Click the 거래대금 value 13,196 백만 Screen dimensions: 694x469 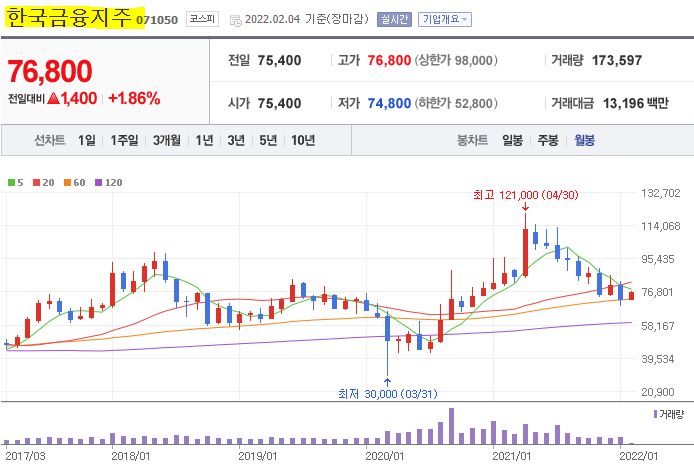[x=636, y=104]
